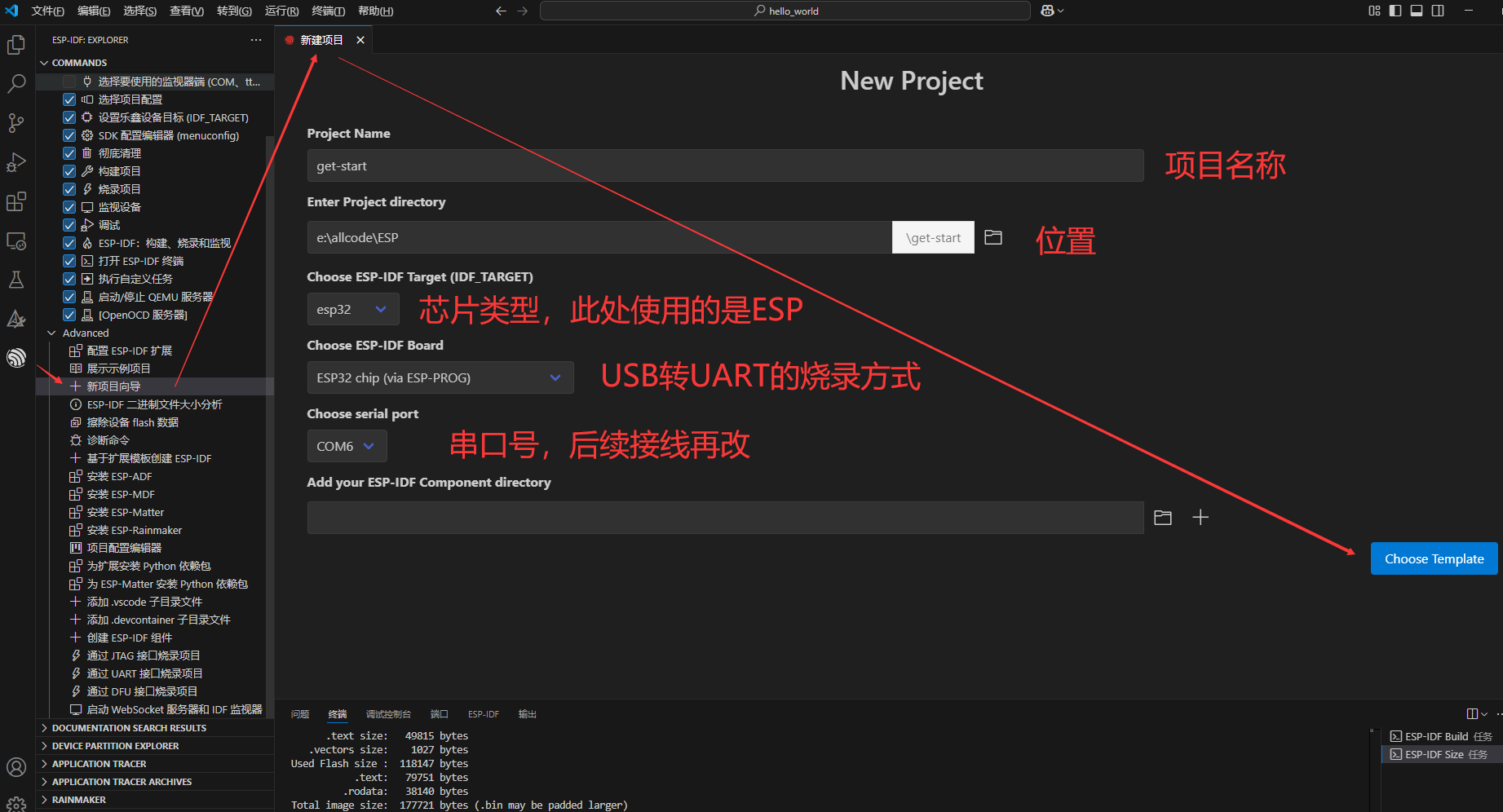Image resolution: width=1503 pixels, height=812 pixels.
Task: Open Run and Debug view
Action: (x=16, y=162)
